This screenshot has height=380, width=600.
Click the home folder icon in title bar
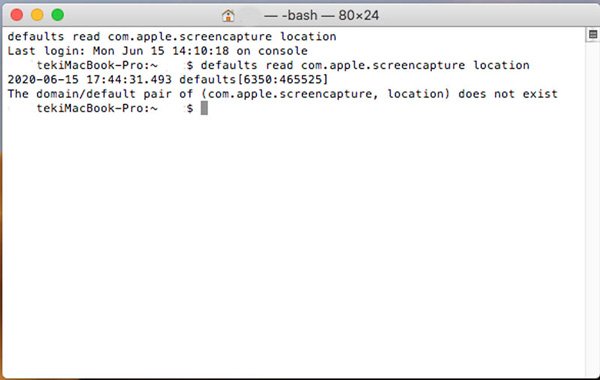click(x=228, y=15)
